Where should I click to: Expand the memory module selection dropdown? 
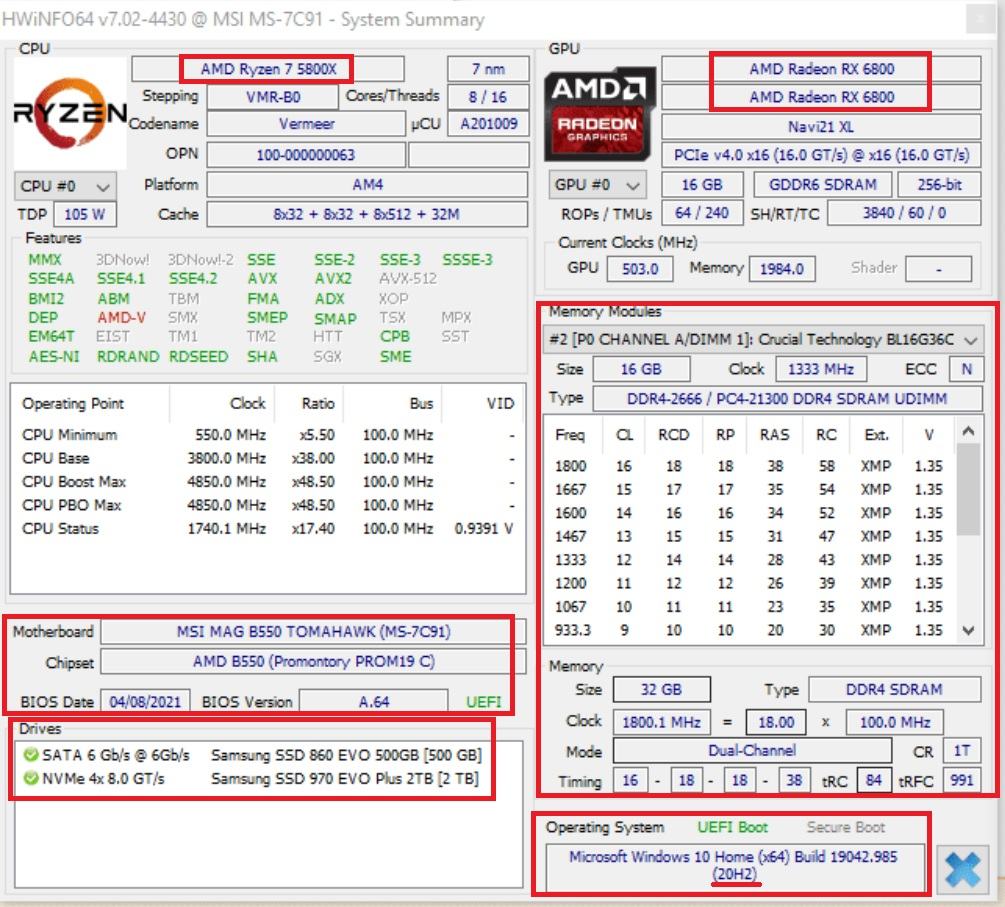pyautogui.click(x=763, y=339)
